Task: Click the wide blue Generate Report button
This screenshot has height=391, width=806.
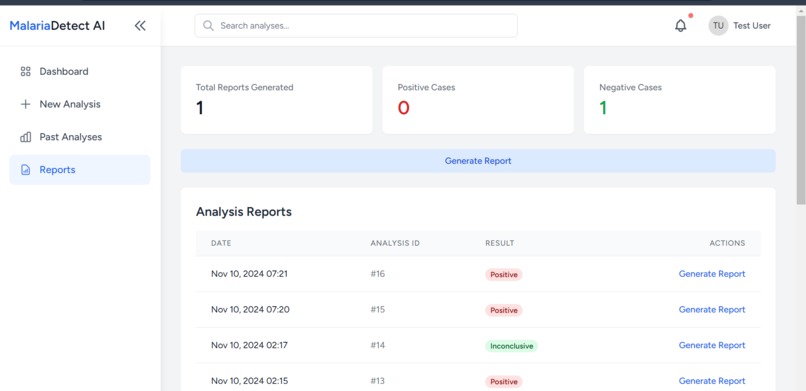Action: (x=478, y=161)
